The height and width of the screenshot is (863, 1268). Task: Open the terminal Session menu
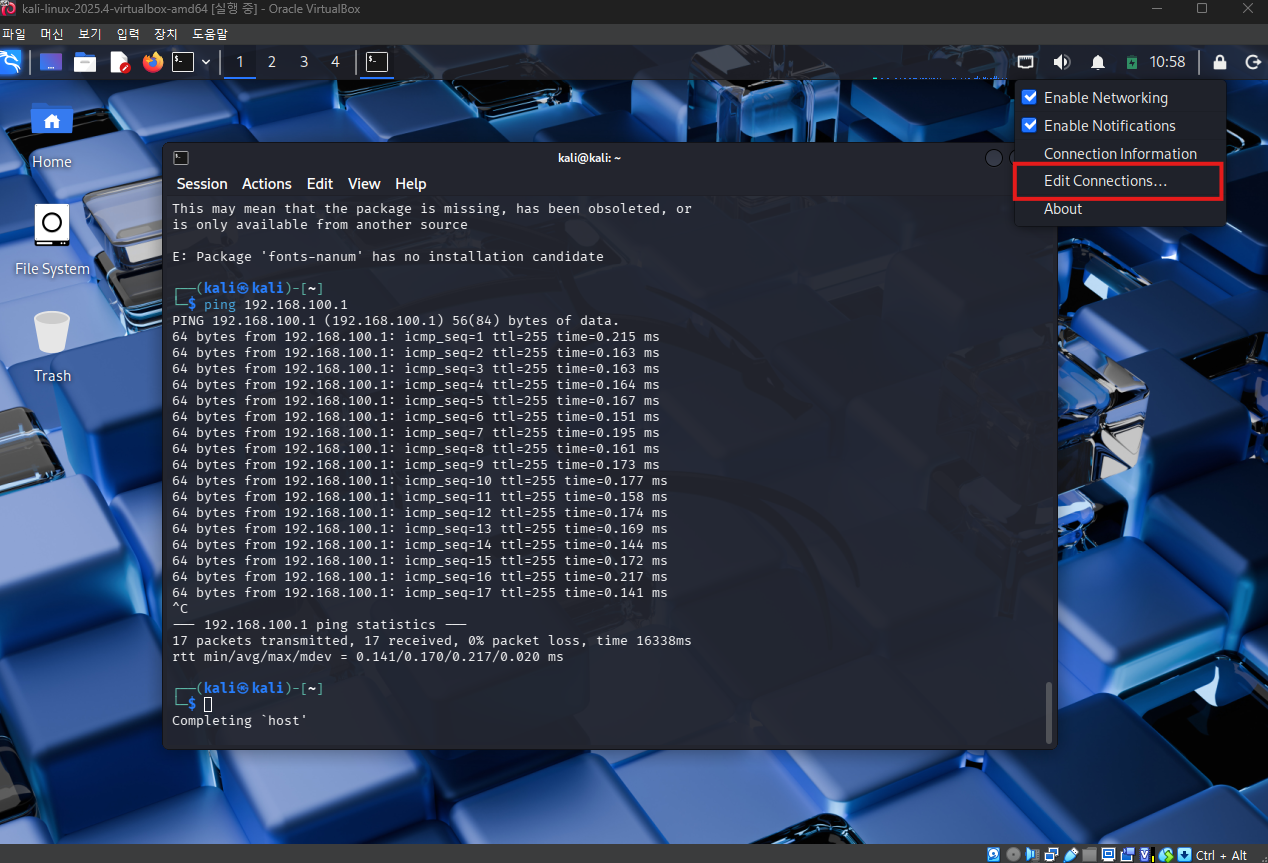point(202,184)
